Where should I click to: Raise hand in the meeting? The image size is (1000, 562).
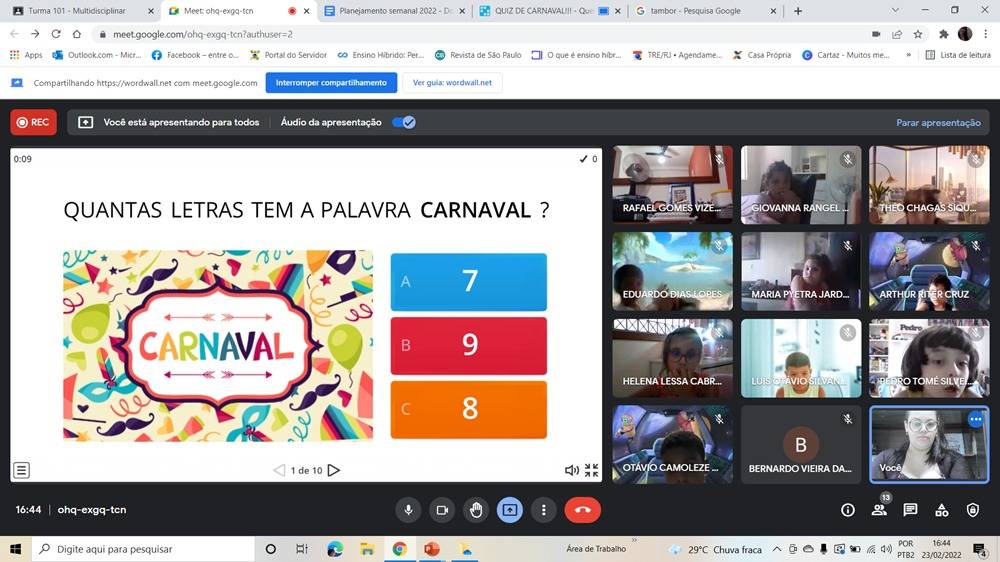[x=476, y=510]
